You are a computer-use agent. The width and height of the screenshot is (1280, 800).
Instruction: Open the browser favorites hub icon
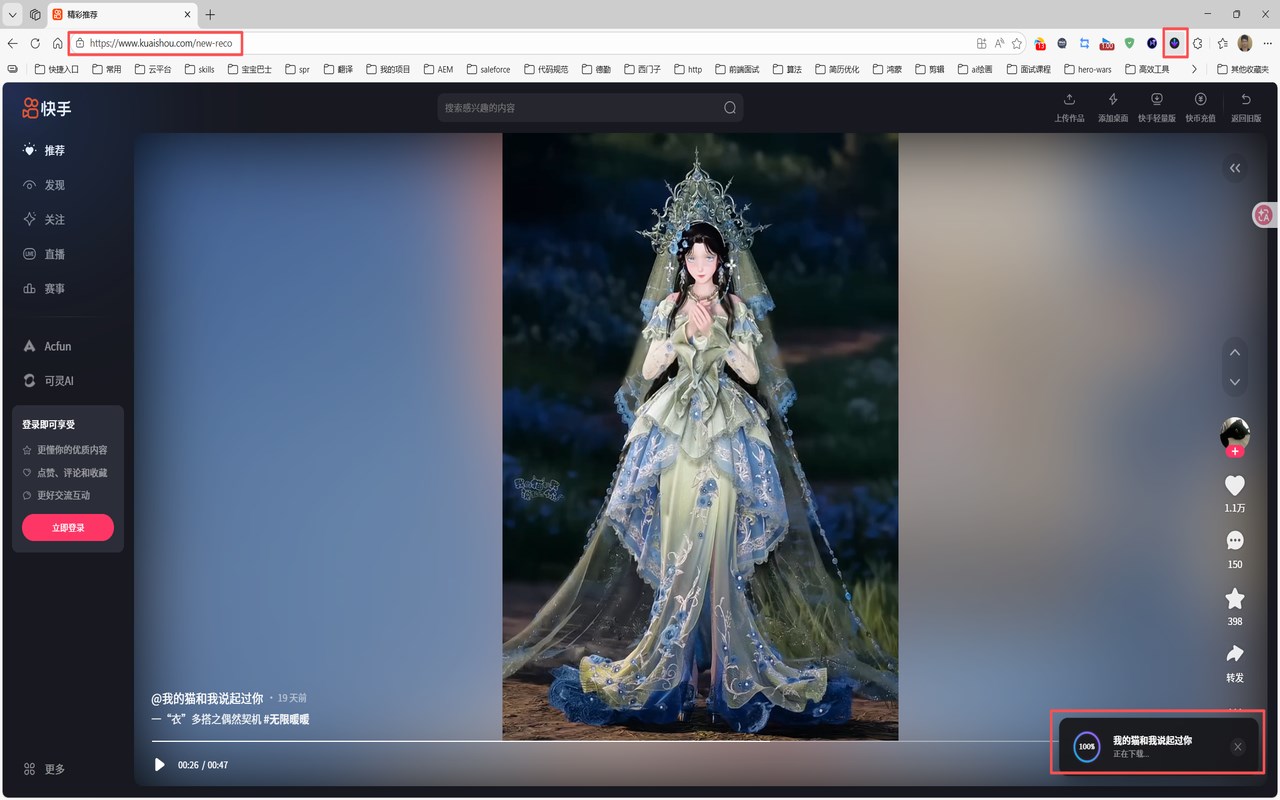tap(1222, 43)
